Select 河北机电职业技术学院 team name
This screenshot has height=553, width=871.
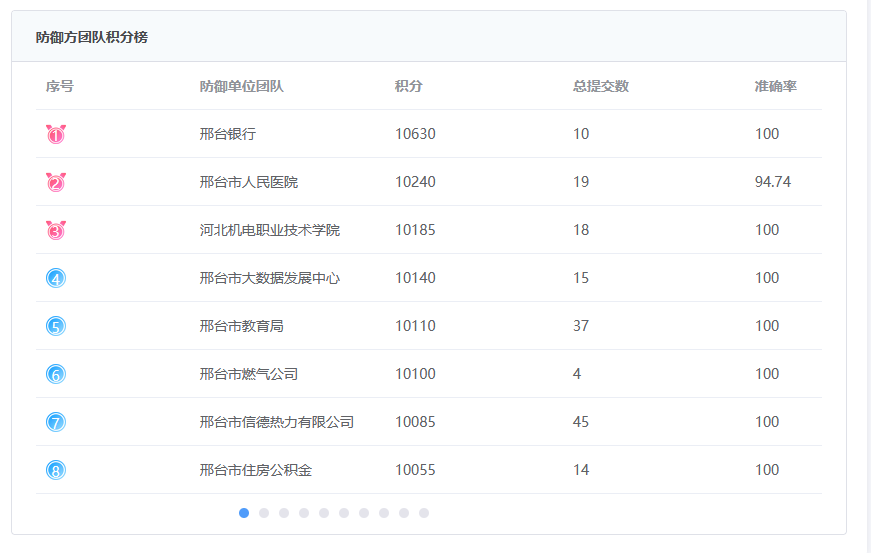[x=269, y=230]
